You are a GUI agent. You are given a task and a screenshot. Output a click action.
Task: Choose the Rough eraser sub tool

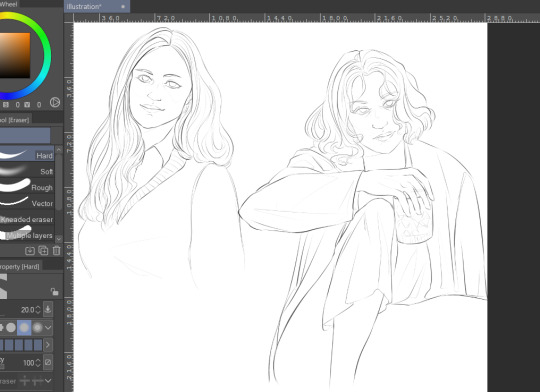27,187
